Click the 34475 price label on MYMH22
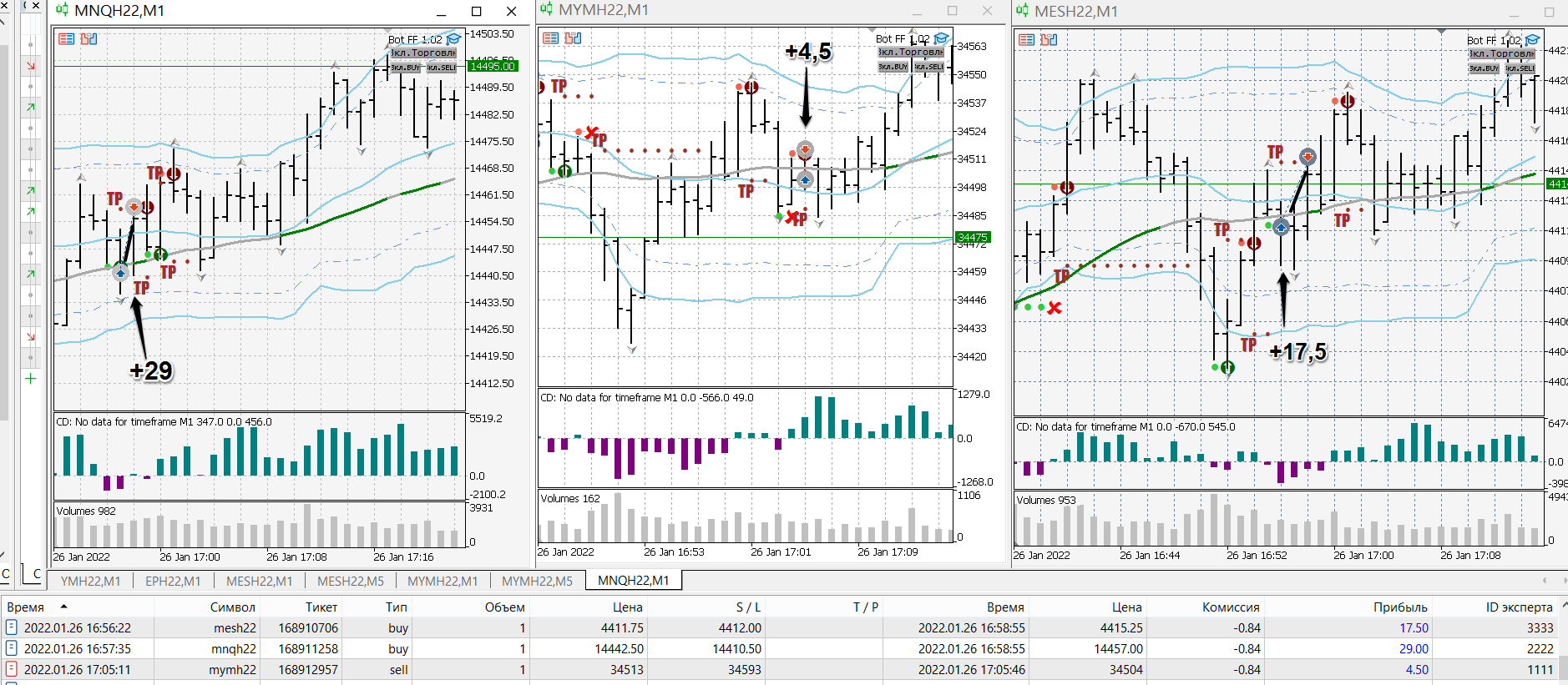The image size is (1568, 685). [x=973, y=237]
